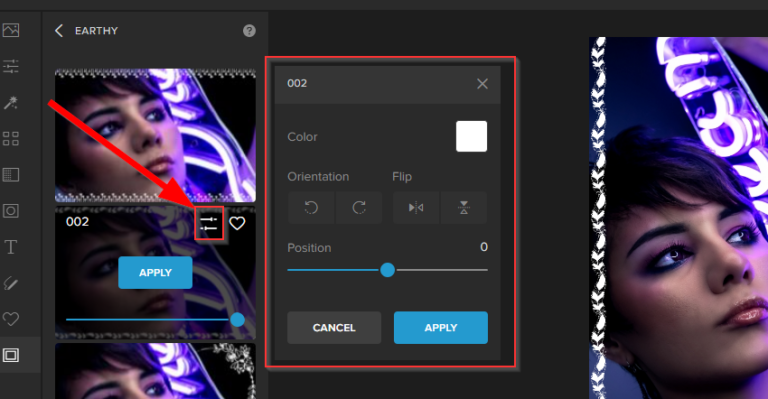Flip the frame vertically
This screenshot has height=399, width=768.
pos(464,208)
